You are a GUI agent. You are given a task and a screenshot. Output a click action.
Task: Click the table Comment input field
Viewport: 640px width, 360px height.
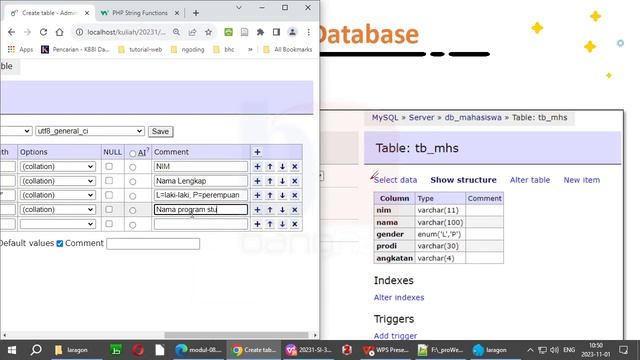(153, 244)
